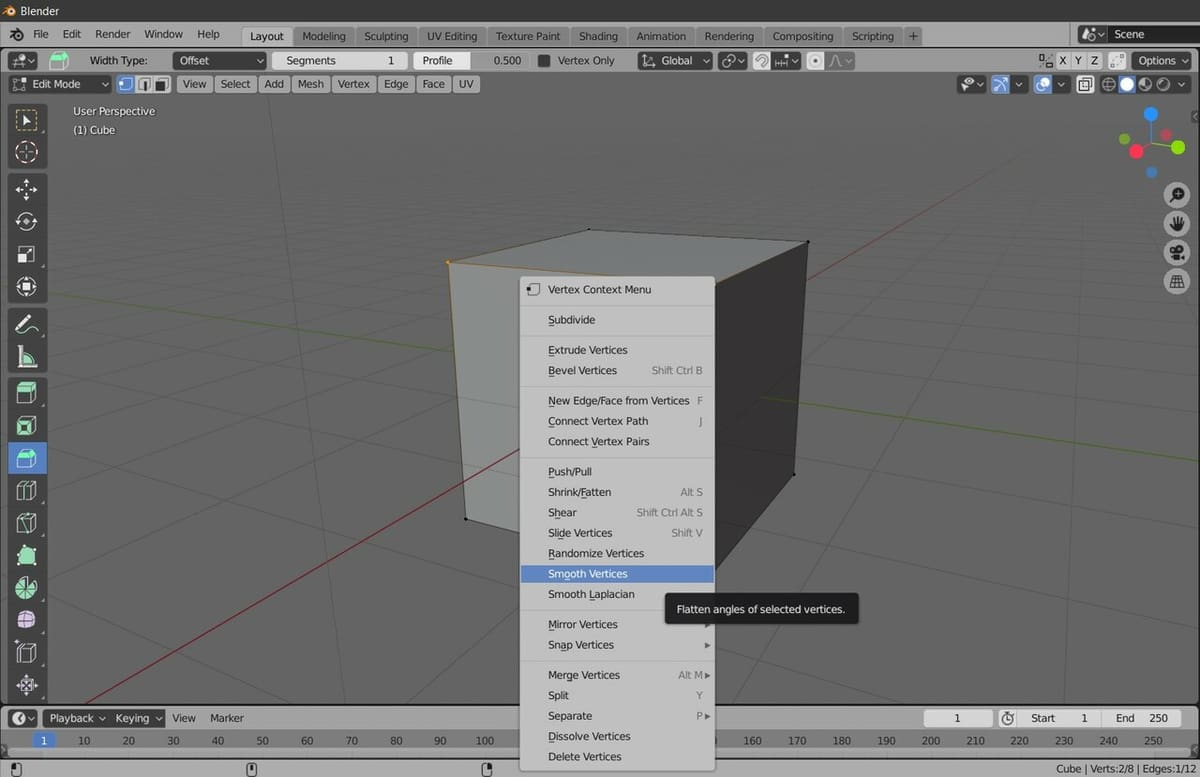1200x777 pixels.
Task: Choose Subdivide in the context menu
Action: click(617, 320)
